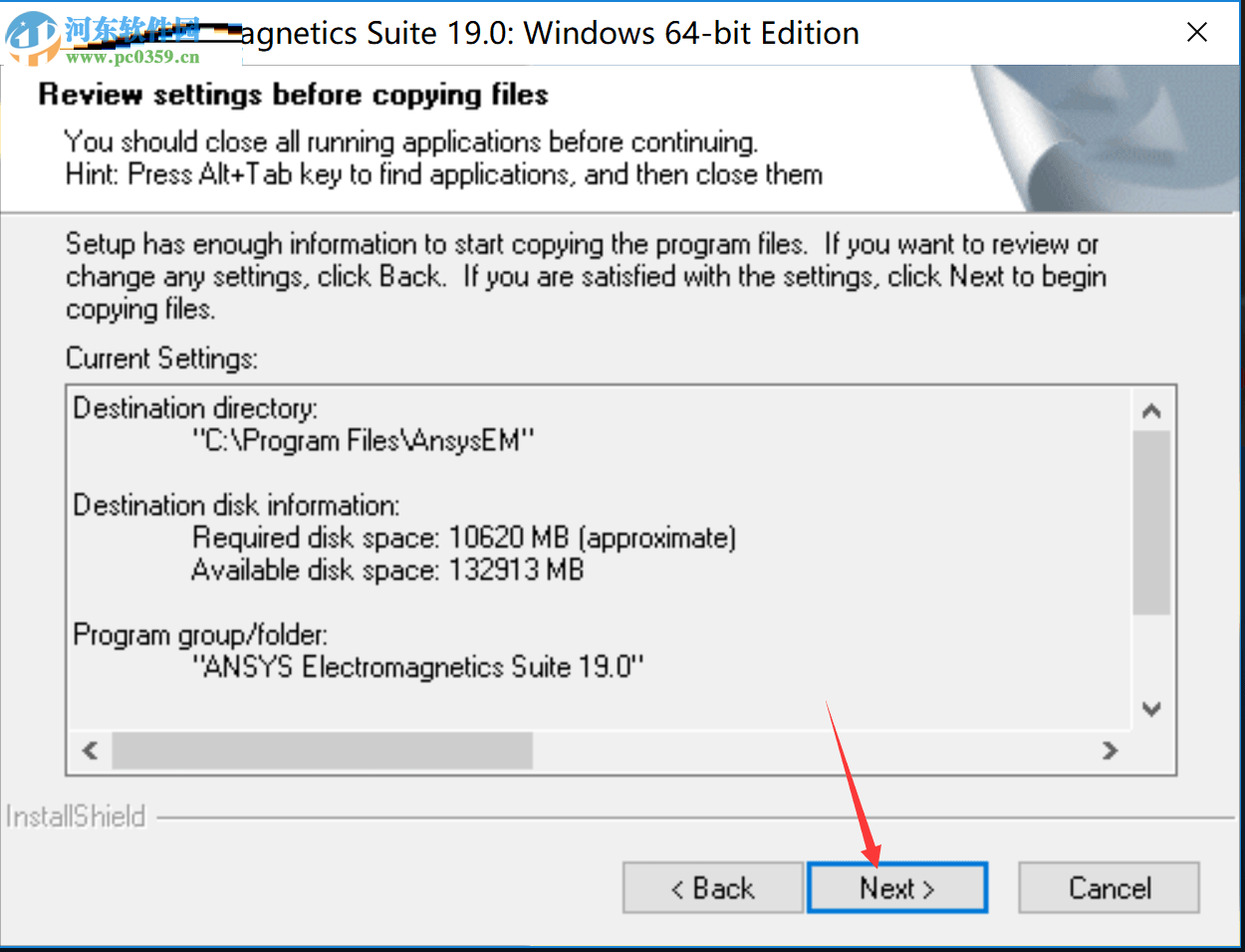The width and height of the screenshot is (1245, 952).
Task: Click the Review settings heading
Action: click(292, 95)
